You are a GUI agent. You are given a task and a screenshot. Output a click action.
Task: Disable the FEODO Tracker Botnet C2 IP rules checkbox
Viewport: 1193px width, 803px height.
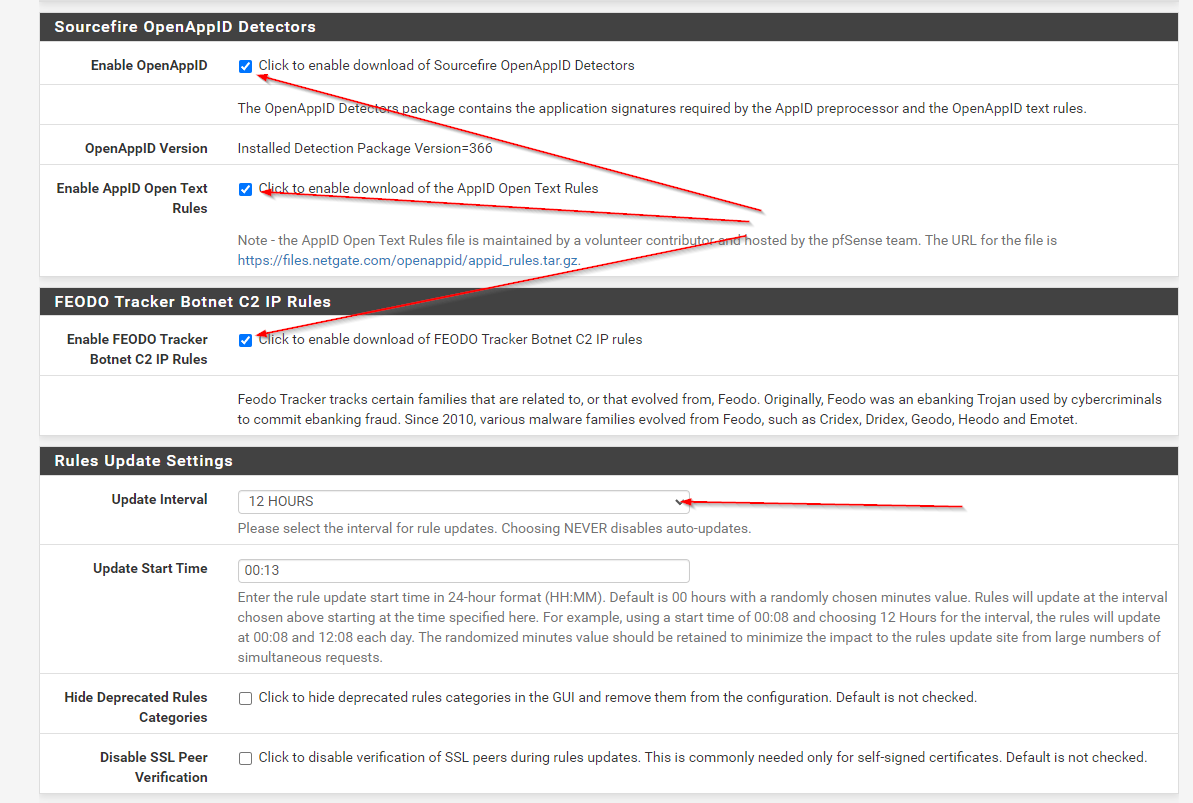[245, 340]
